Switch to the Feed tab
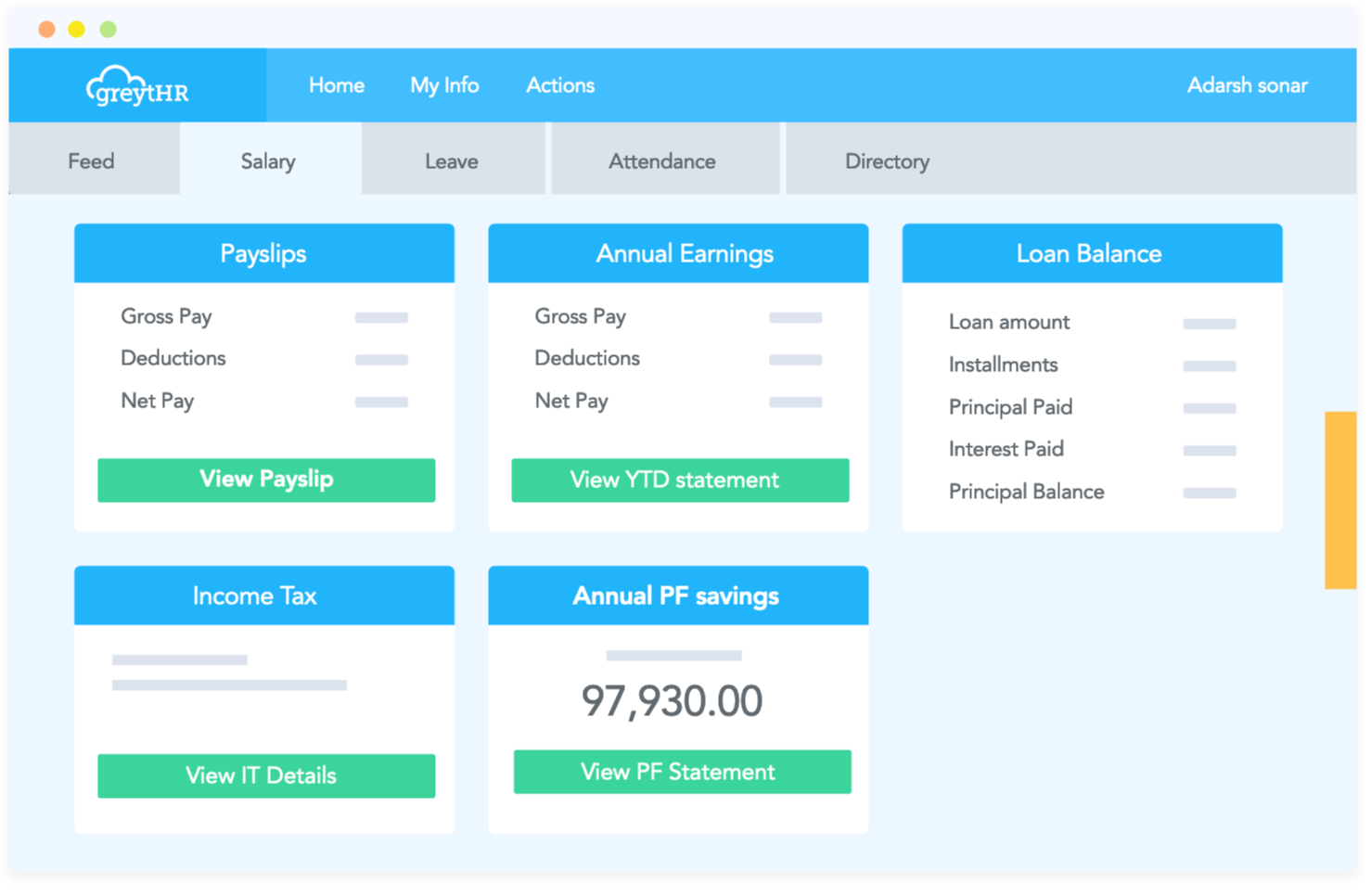The height and width of the screenshot is (896, 1371). pos(90,160)
